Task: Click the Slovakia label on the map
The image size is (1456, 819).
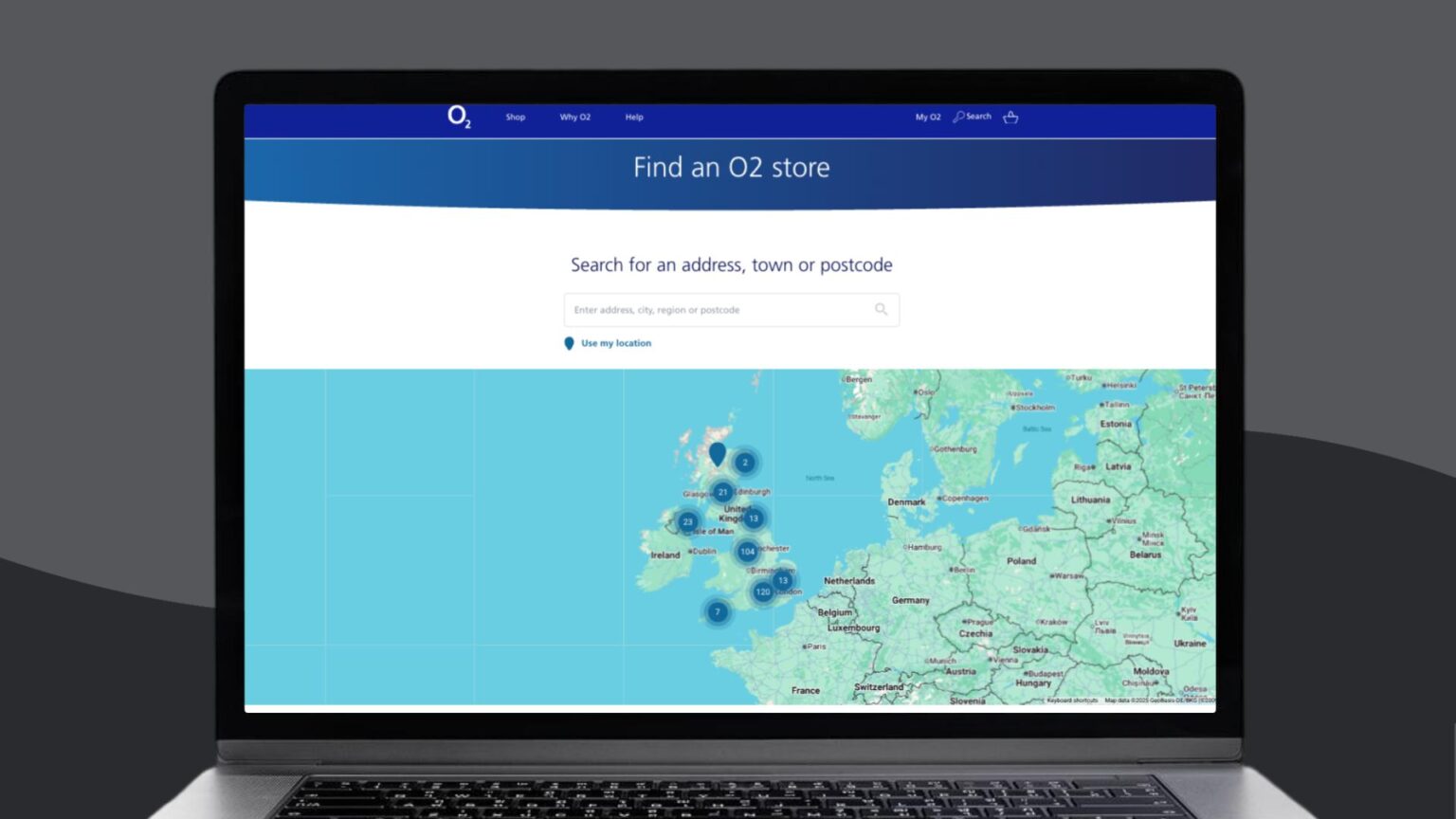Action: click(1030, 650)
